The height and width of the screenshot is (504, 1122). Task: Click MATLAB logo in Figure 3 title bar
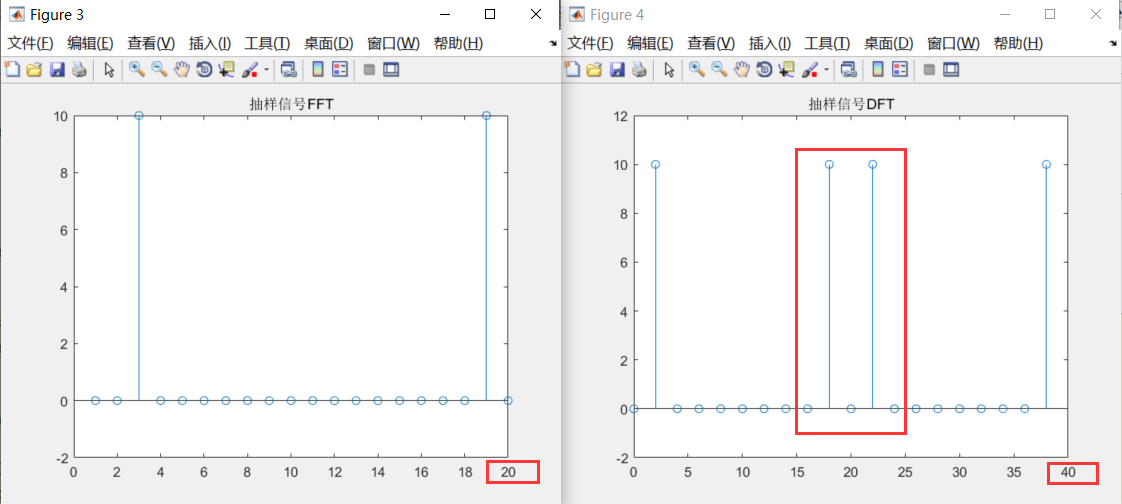[16, 14]
